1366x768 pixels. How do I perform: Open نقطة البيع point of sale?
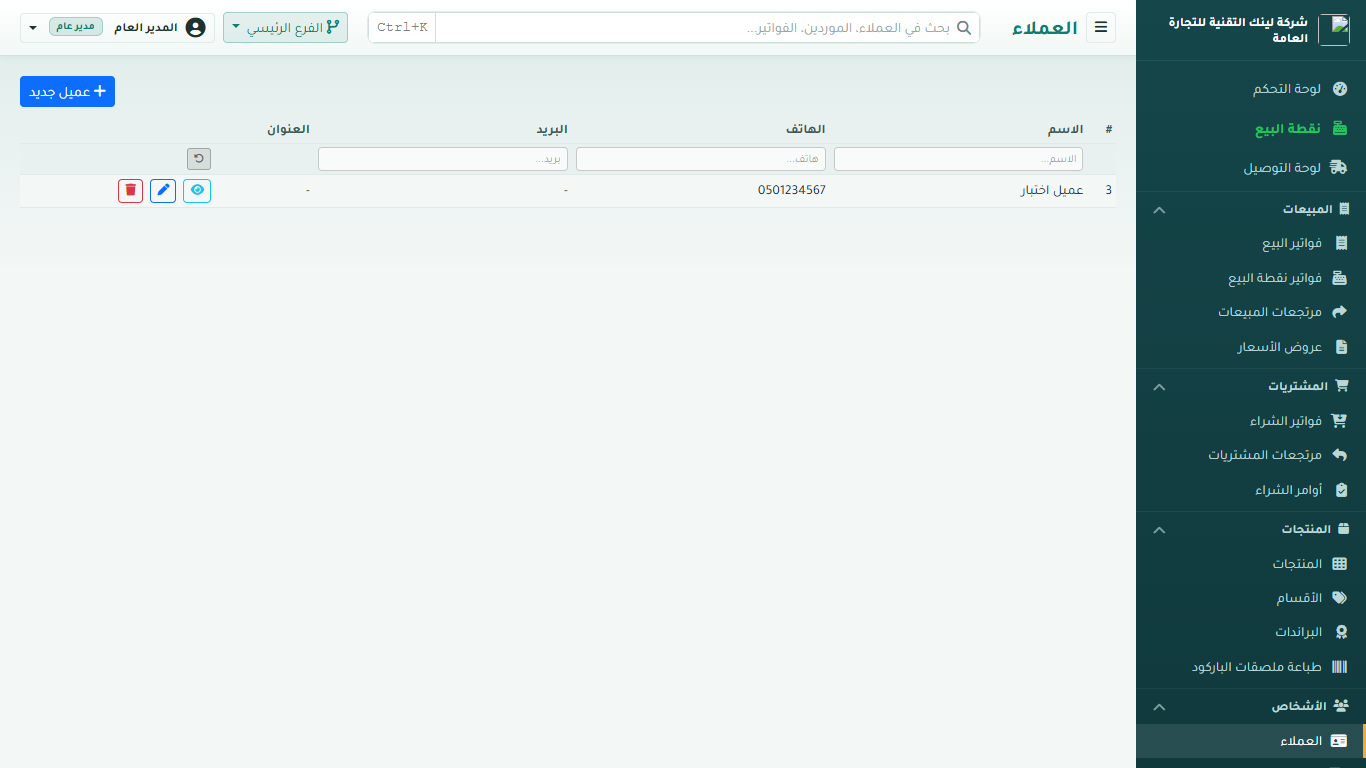click(1250, 129)
